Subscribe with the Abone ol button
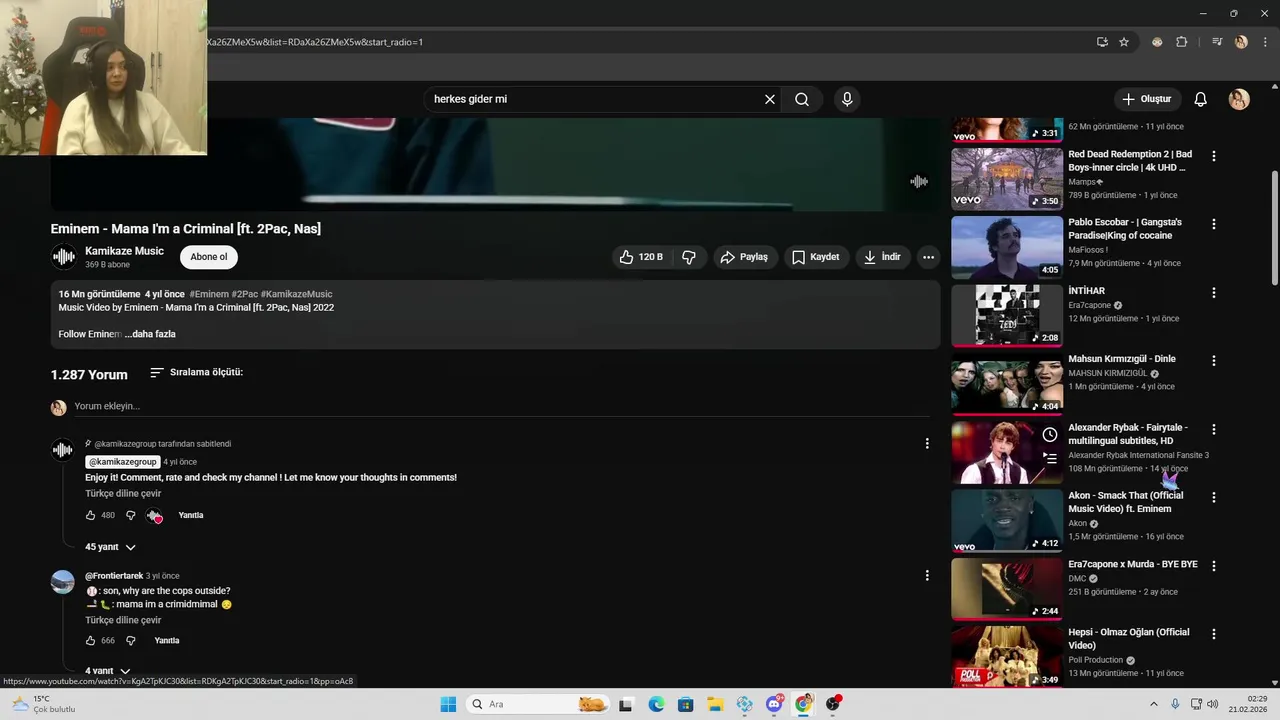Image resolution: width=1280 pixels, height=720 pixels. pos(209,257)
